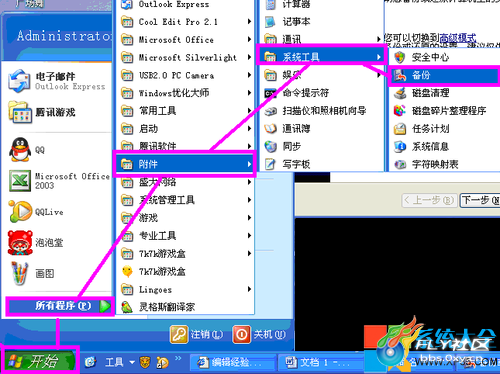Viewport: 500px width, 374px height.
Task: Open Microsoft Office 2003 Excel icon
Action: pos(20,181)
